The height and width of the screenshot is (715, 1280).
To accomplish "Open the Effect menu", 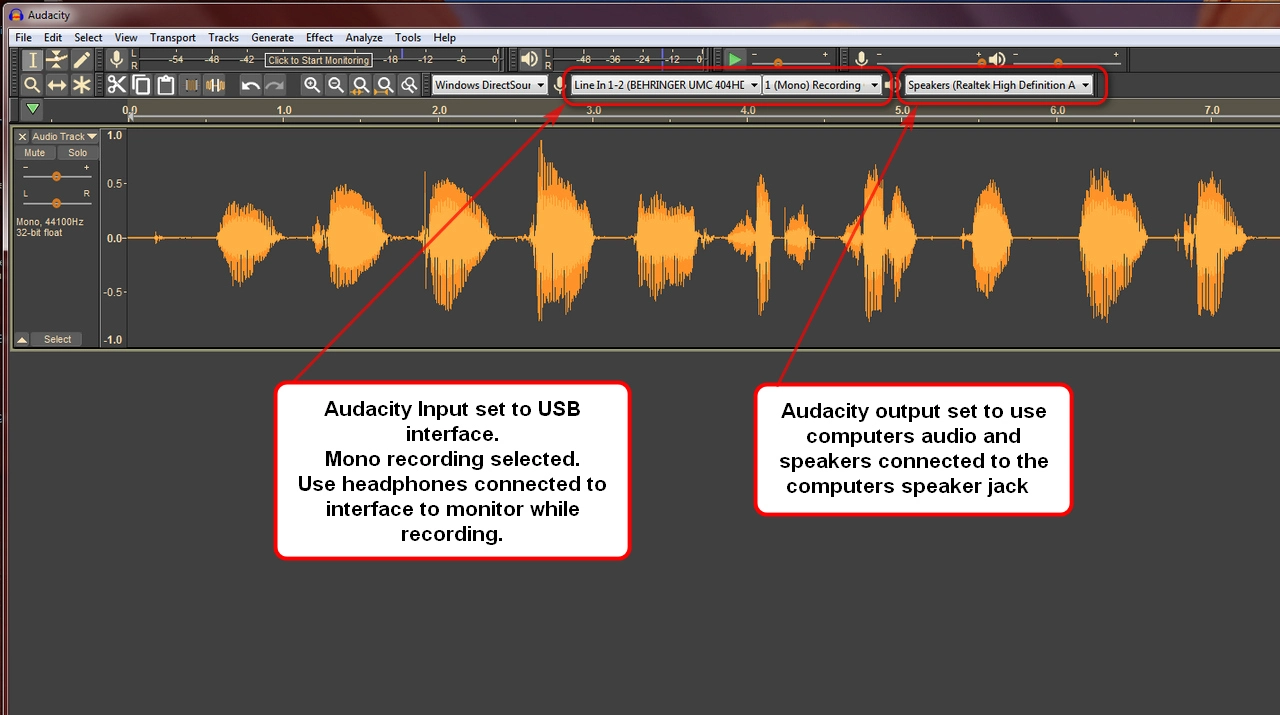I will [x=319, y=38].
